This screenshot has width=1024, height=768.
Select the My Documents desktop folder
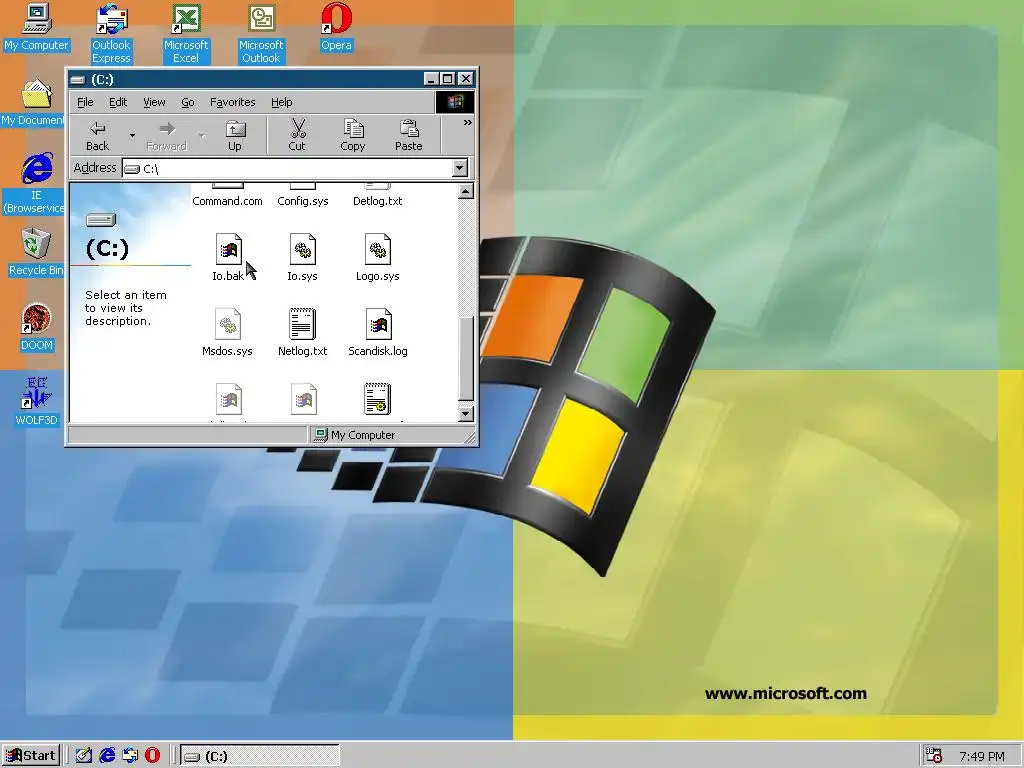click(x=34, y=103)
